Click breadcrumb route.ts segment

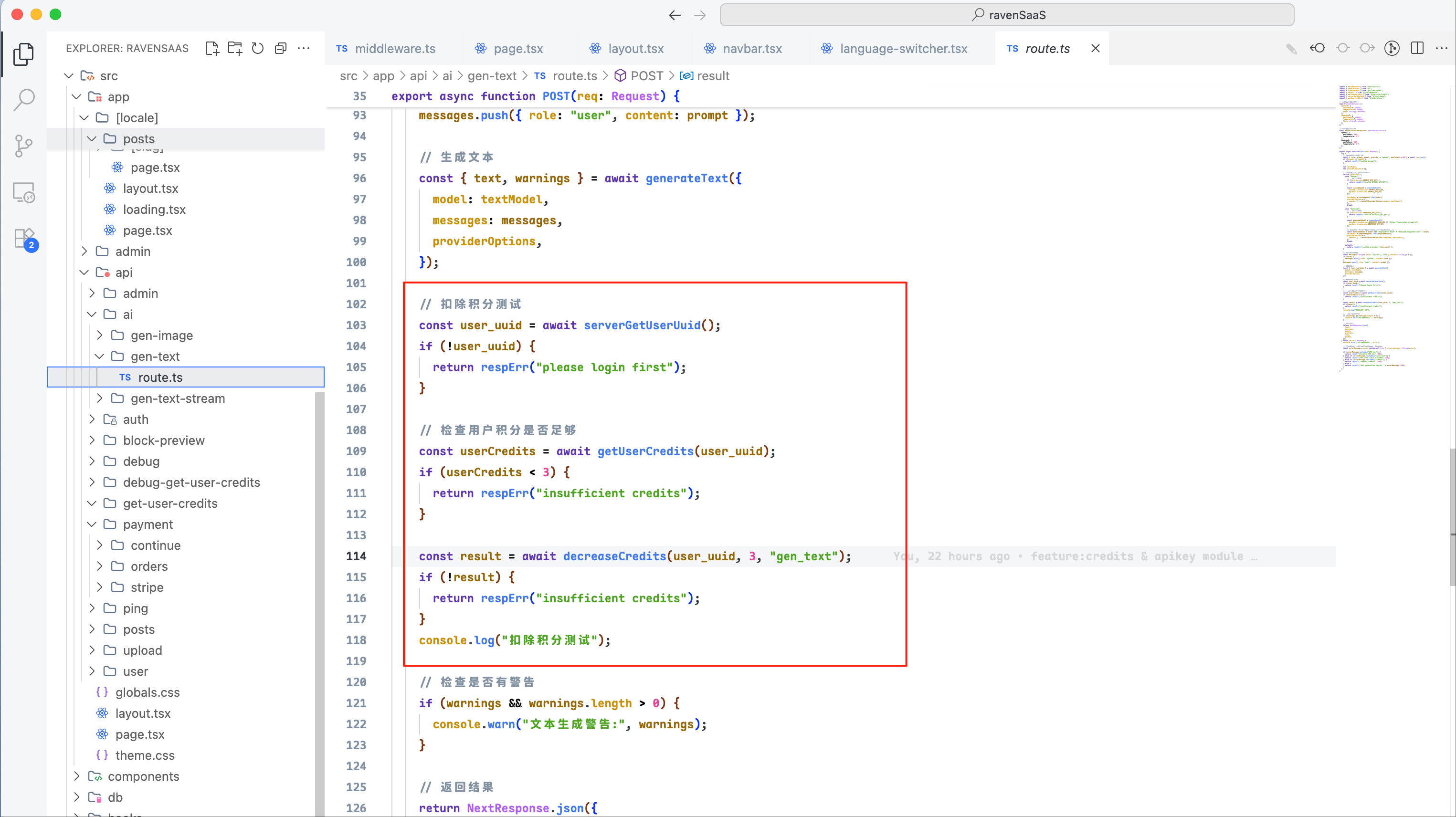(x=565, y=76)
